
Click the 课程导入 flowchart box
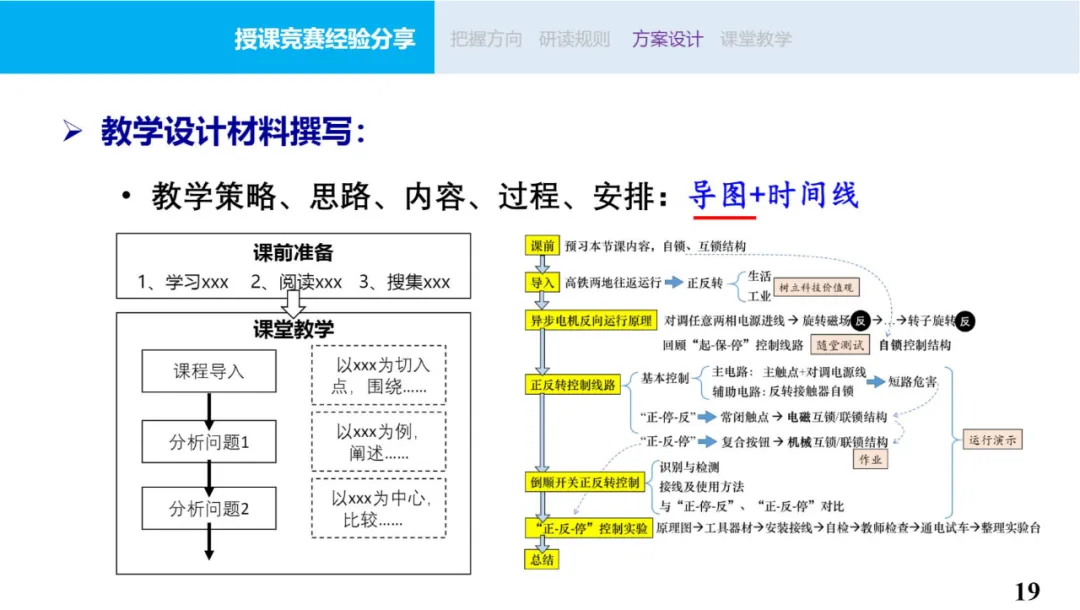[209, 371]
